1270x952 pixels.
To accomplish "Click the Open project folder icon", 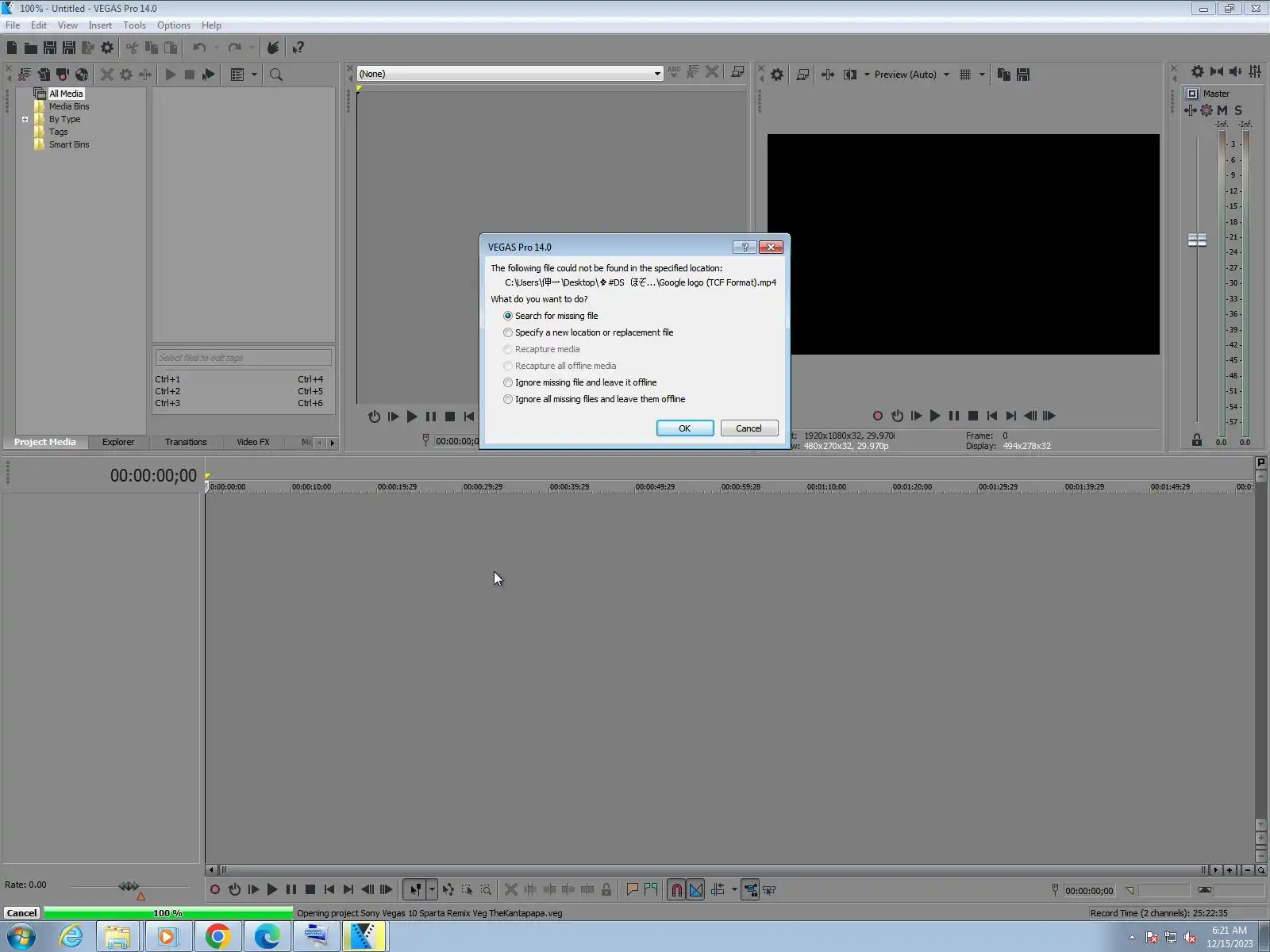I will point(31,48).
